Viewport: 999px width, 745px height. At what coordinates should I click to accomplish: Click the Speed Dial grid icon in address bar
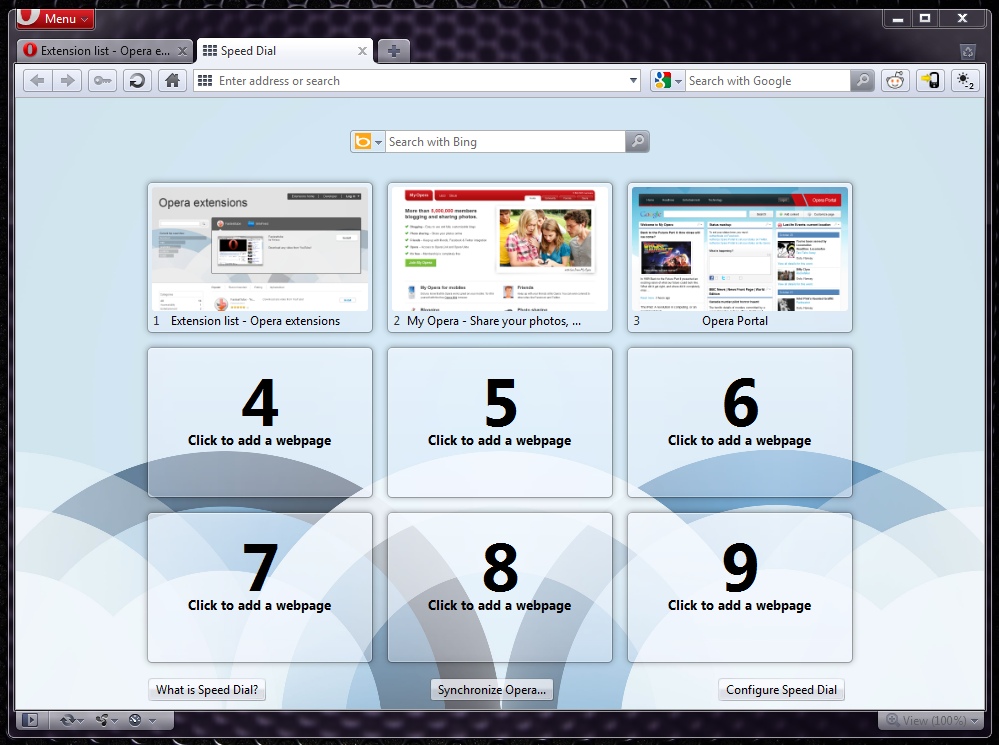pyautogui.click(x=205, y=81)
